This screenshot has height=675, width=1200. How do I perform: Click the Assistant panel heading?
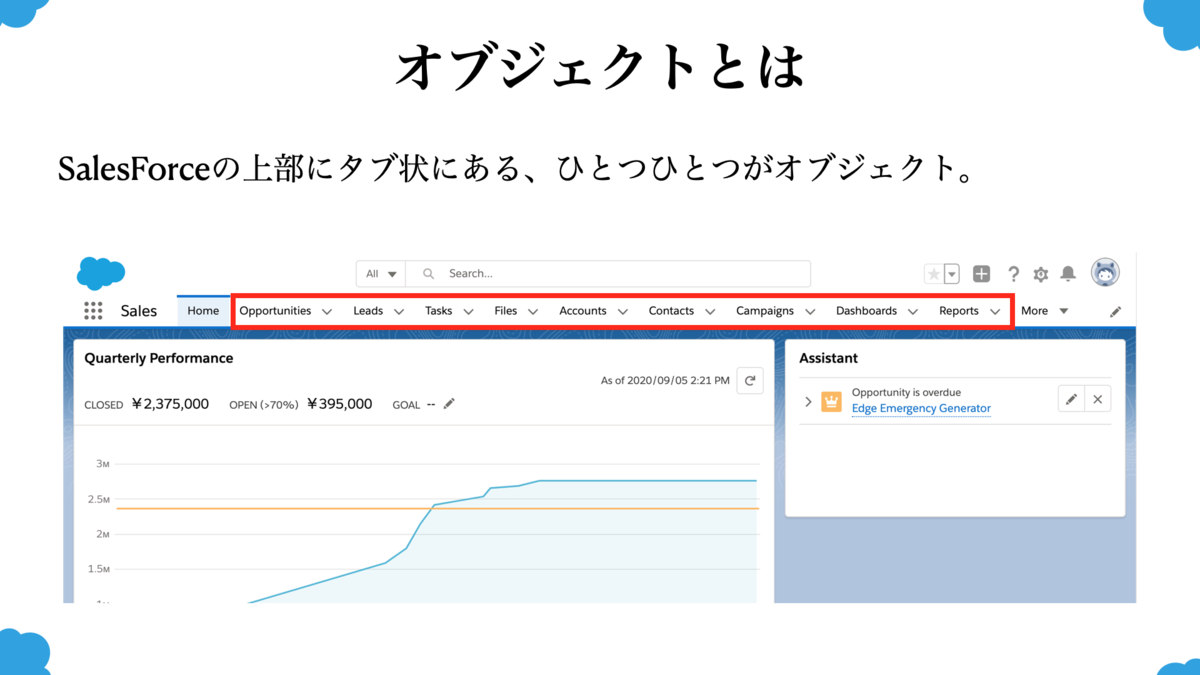(829, 358)
